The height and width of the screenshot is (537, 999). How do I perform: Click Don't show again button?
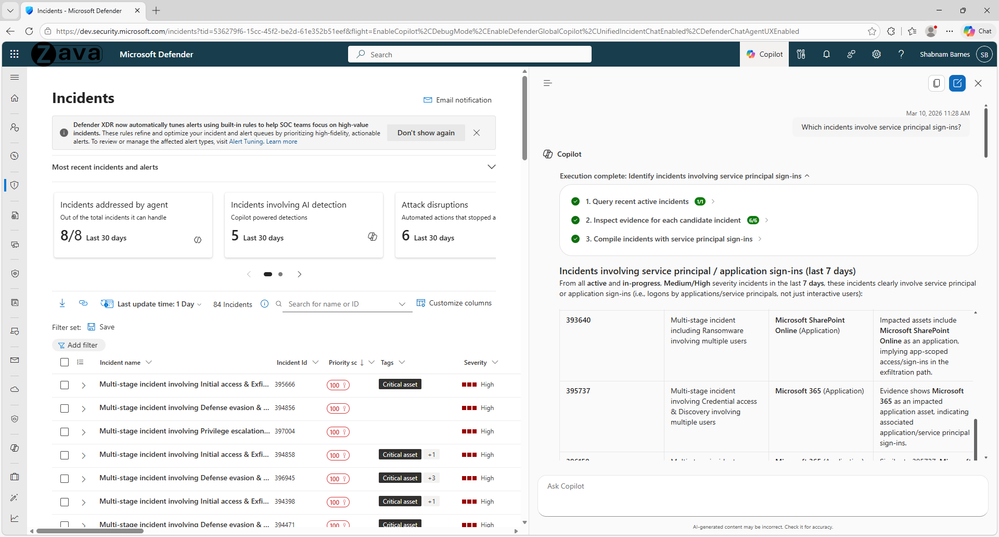pos(426,132)
